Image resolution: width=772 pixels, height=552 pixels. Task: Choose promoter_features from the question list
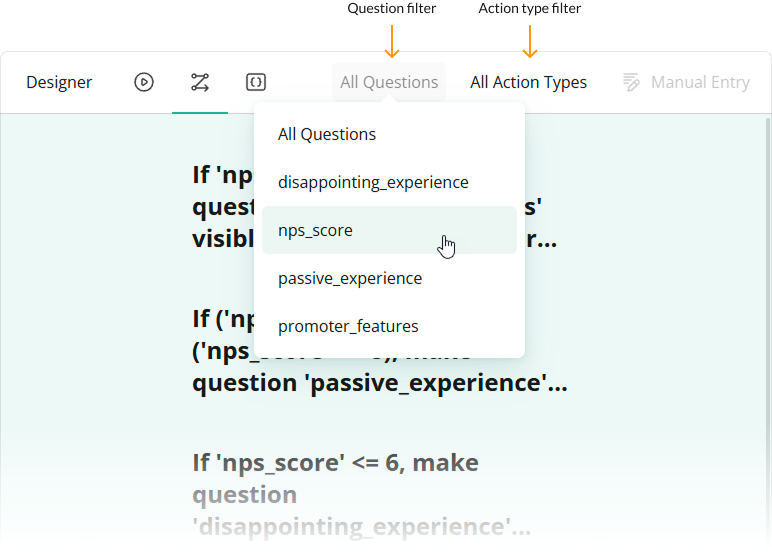[x=348, y=326]
